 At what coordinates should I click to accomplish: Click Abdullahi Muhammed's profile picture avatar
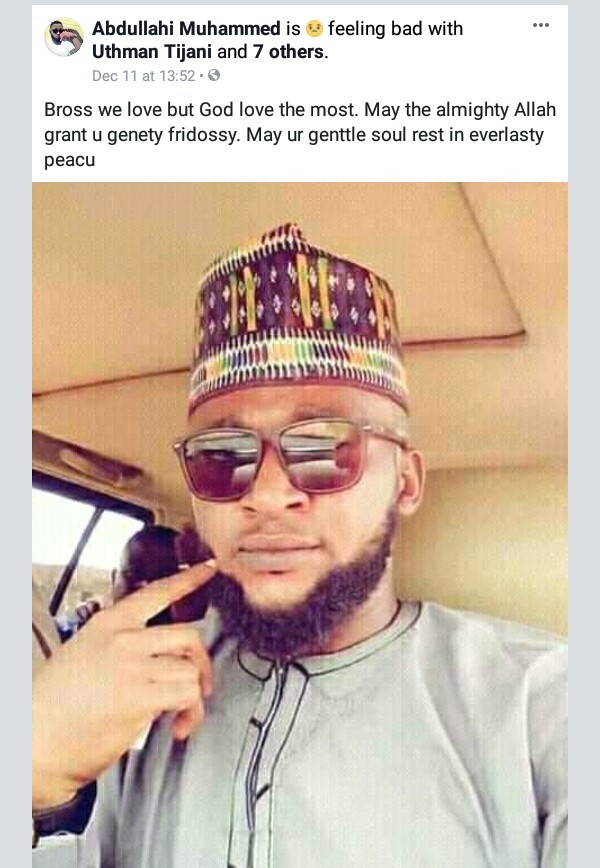click(64, 37)
